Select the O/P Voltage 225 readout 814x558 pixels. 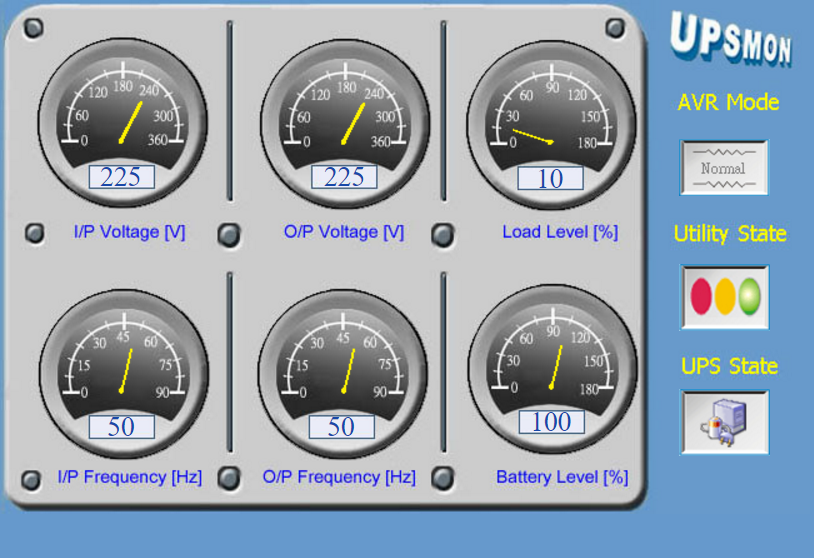coord(344,177)
